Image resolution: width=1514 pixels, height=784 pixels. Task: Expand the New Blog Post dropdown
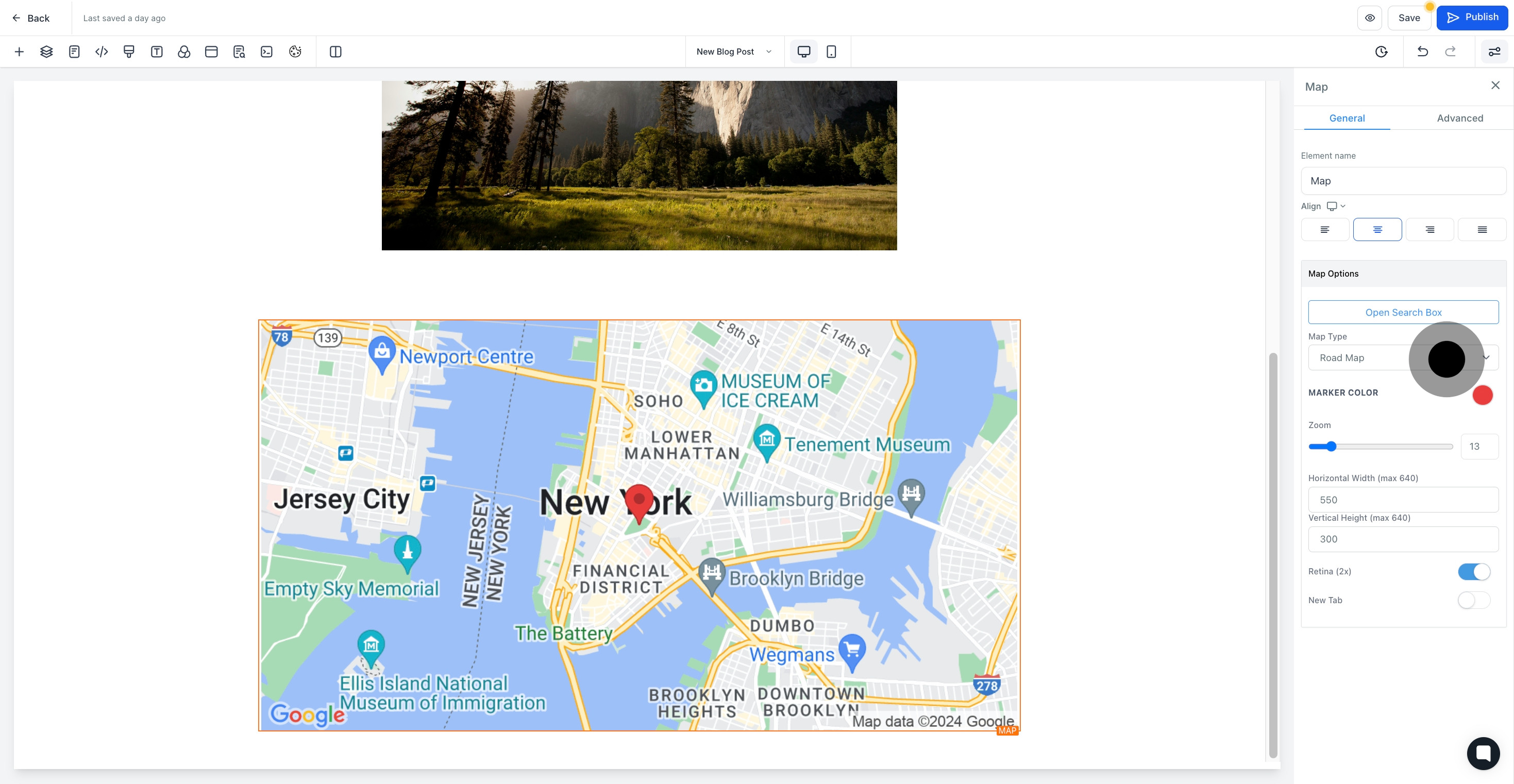point(734,52)
